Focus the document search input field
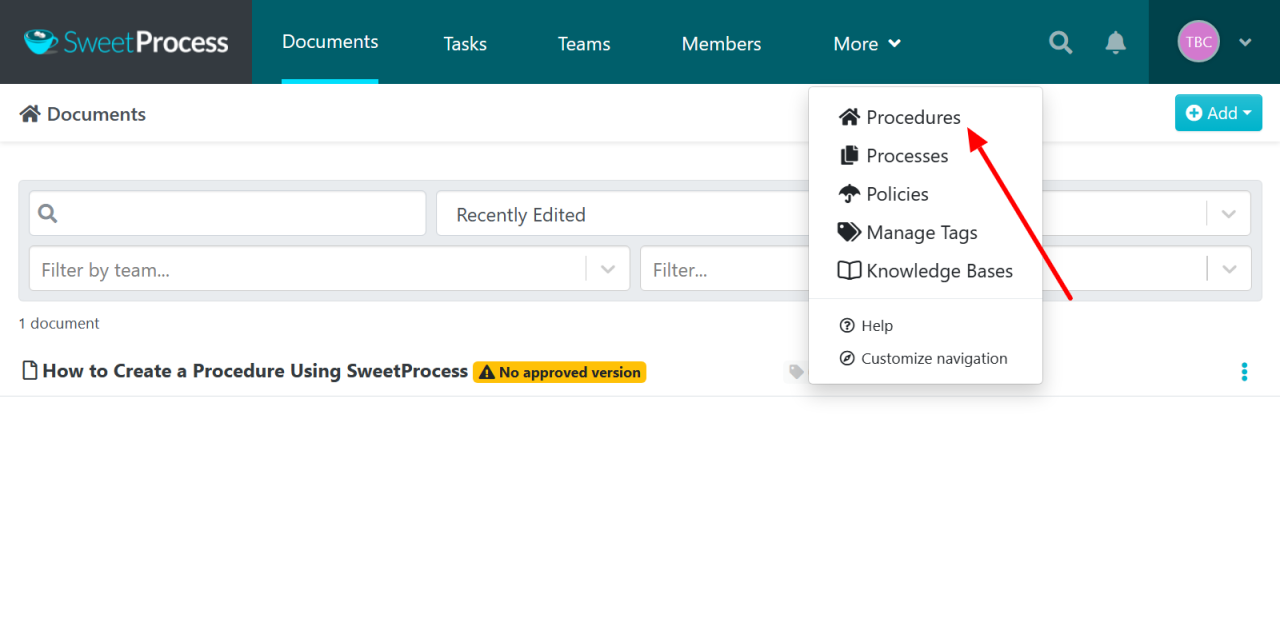Image resolution: width=1280 pixels, height=630 pixels. [x=228, y=214]
